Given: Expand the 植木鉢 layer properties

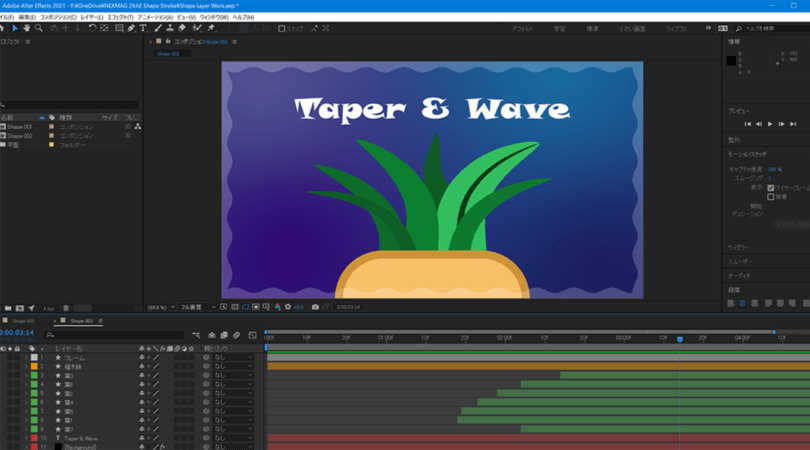Looking at the screenshot, I should click(x=27, y=367).
